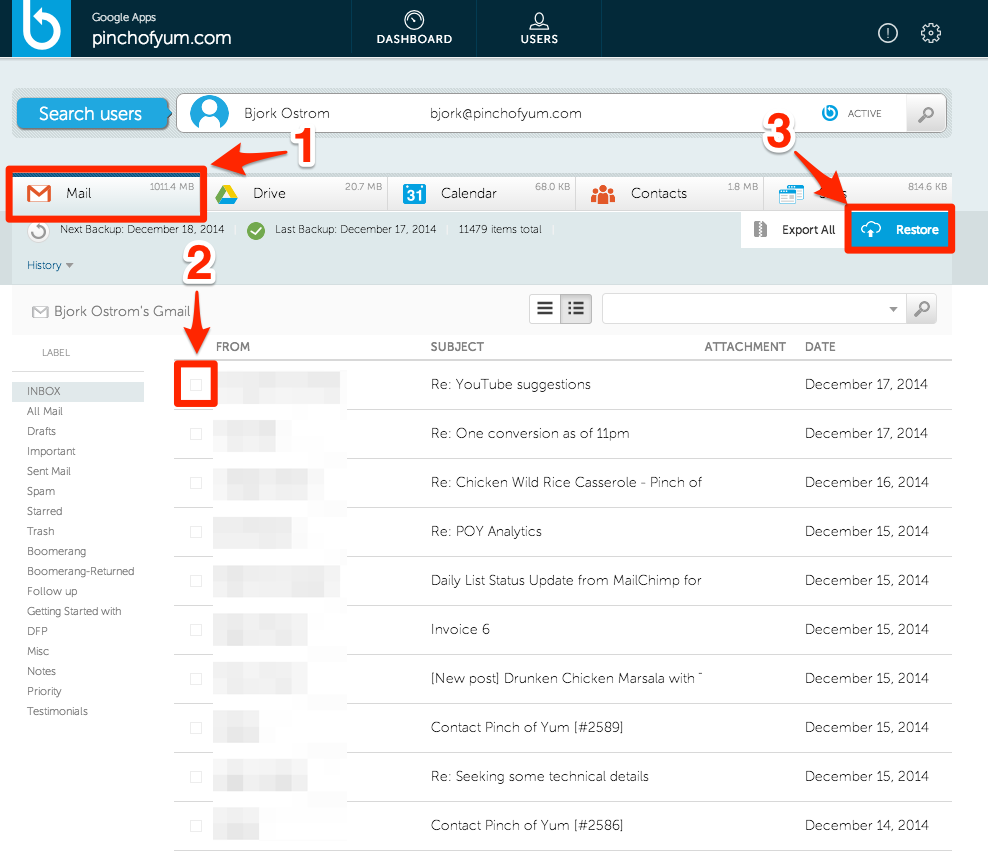The width and height of the screenshot is (988, 856).
Task: Open the Users page
Action: coord(539,28)
